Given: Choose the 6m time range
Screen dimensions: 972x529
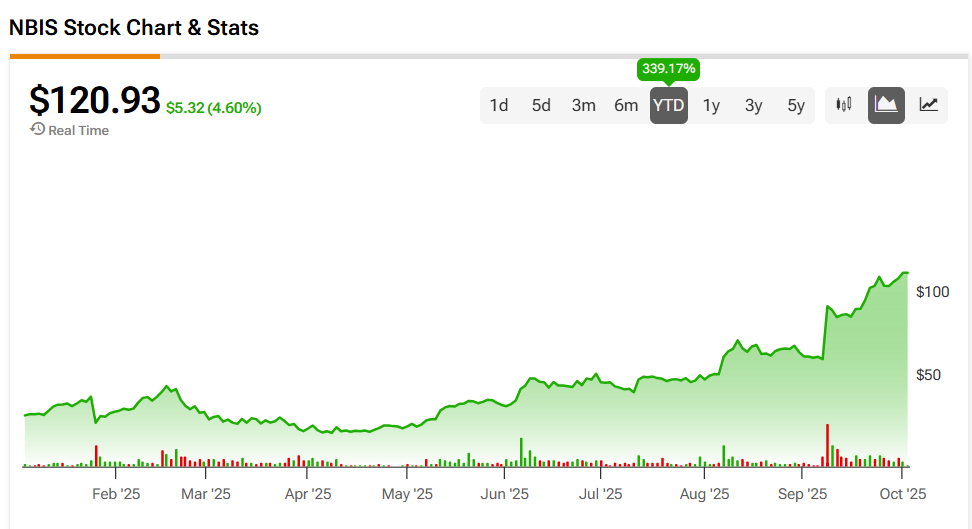Looking at the screenshot, I should 626,105.
